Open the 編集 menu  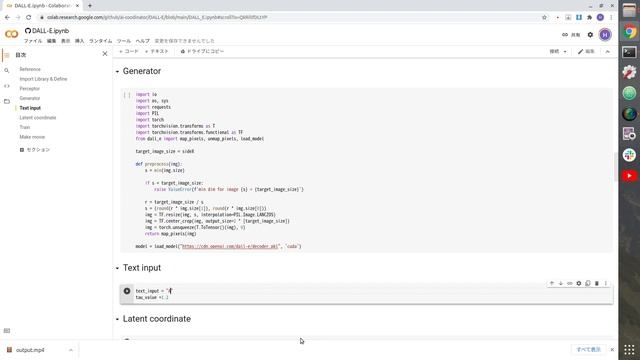click(51, 41)
